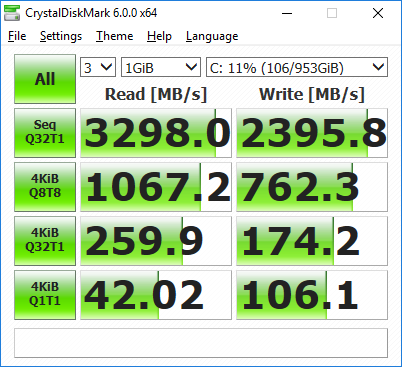Viewport: 402px width, 367px height.
Task: Click the sequential write result 2395.8
Action: pyautogui.click(x=312, y=133)
